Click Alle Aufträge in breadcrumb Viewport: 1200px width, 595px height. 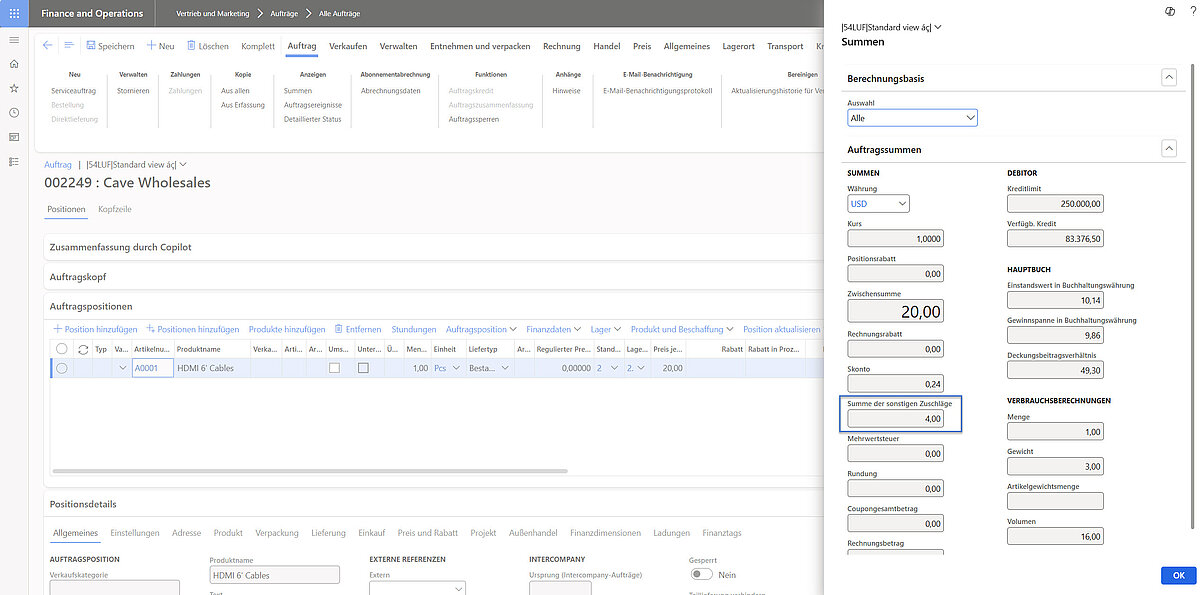pyautogui.click(x=339, y=13)
